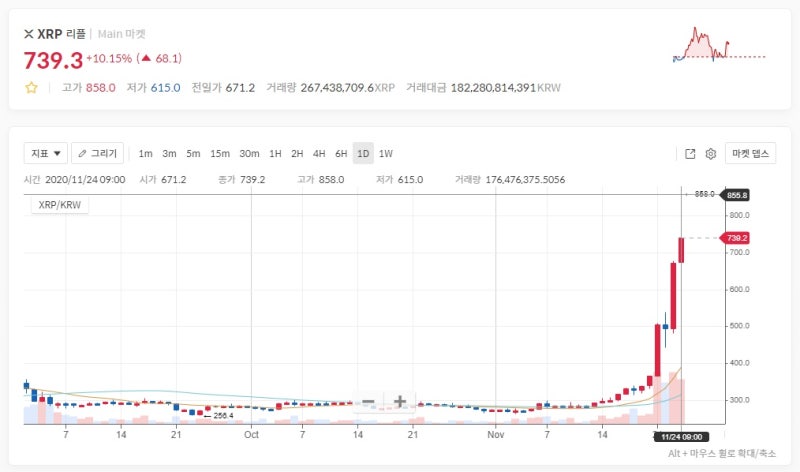Viewport: 800px width, 472px height.
Task: Click the 고가 858.0 high value in header
Action: coord(88,88)
